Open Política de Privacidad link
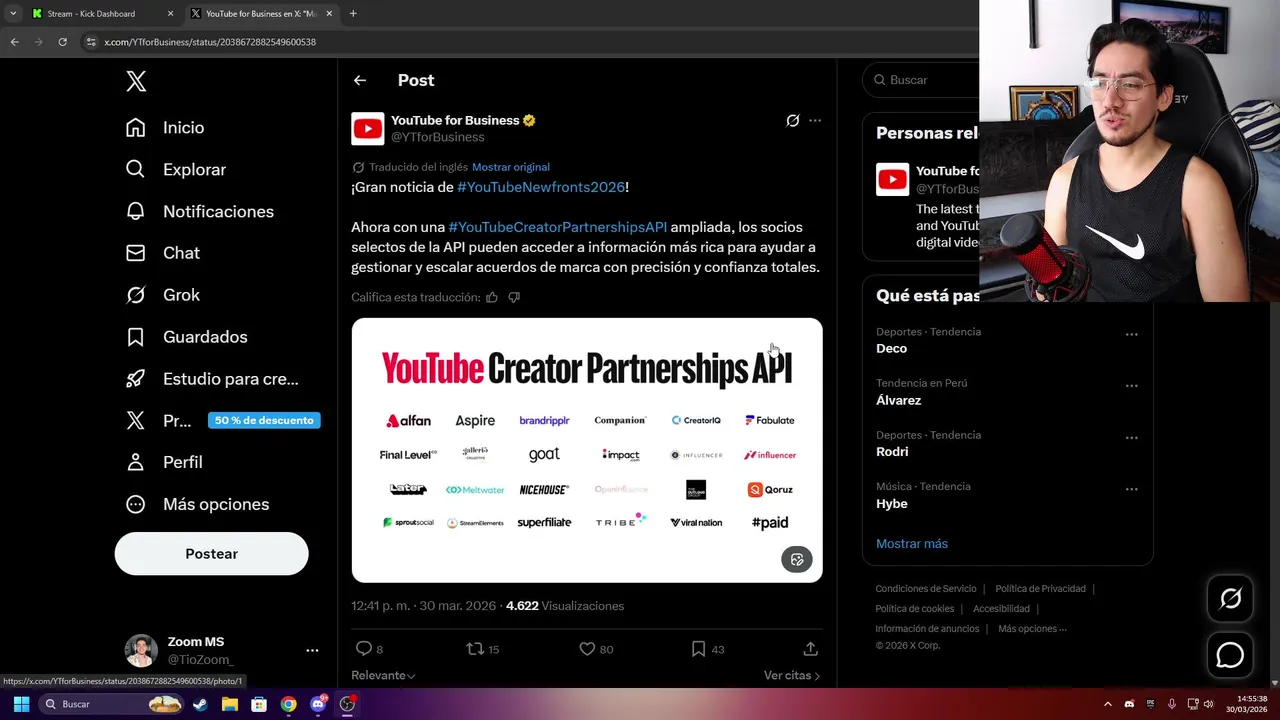This screenshot has height=720, width=1280. [x=1040, y=589]
